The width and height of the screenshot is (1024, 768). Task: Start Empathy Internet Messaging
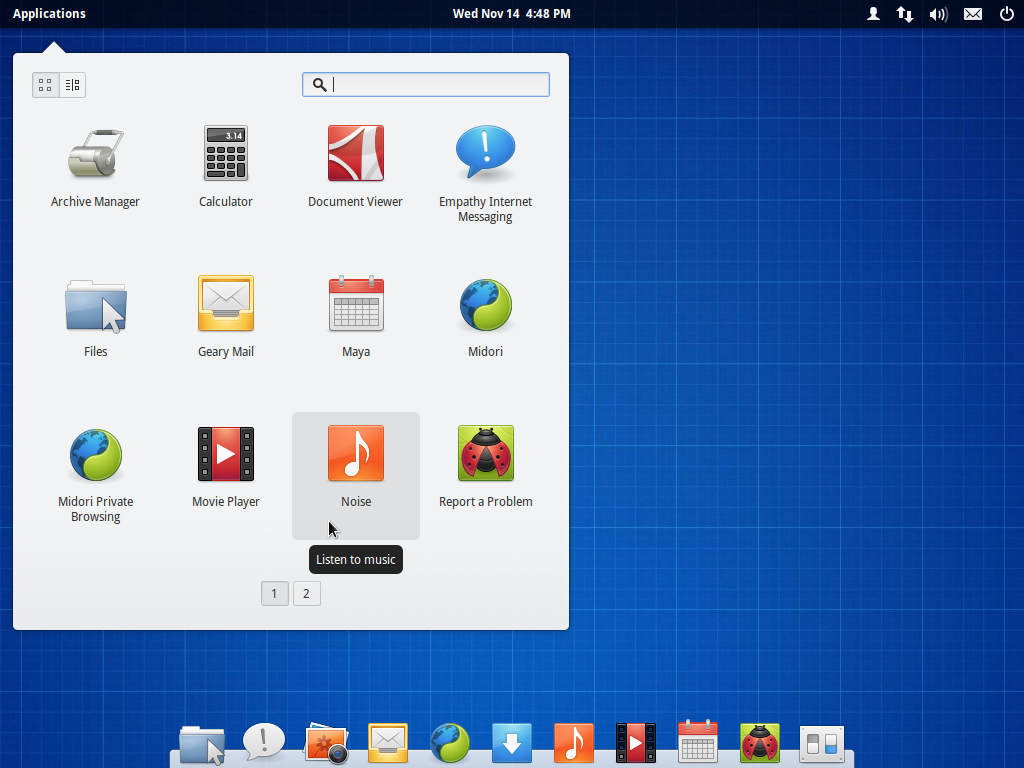pos(485,153)
